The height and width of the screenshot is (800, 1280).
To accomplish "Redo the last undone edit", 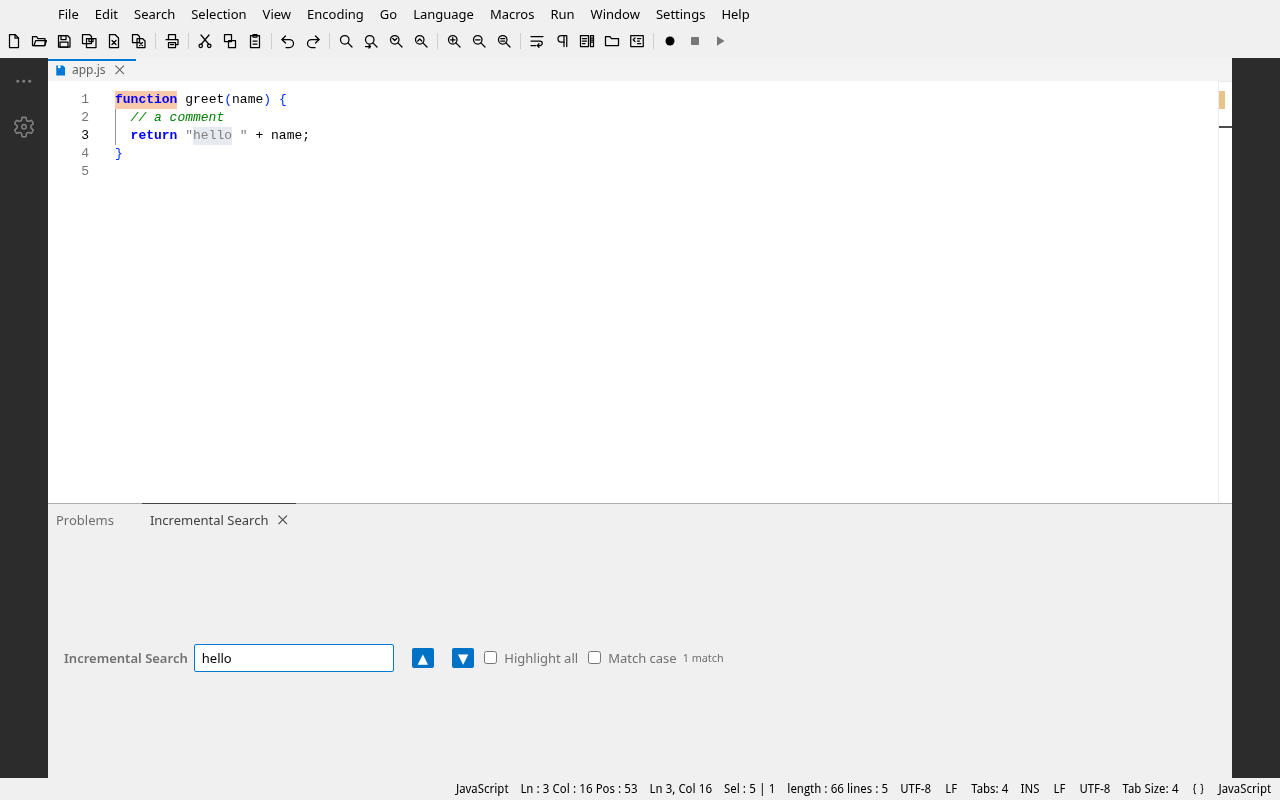I will point(313,41).
